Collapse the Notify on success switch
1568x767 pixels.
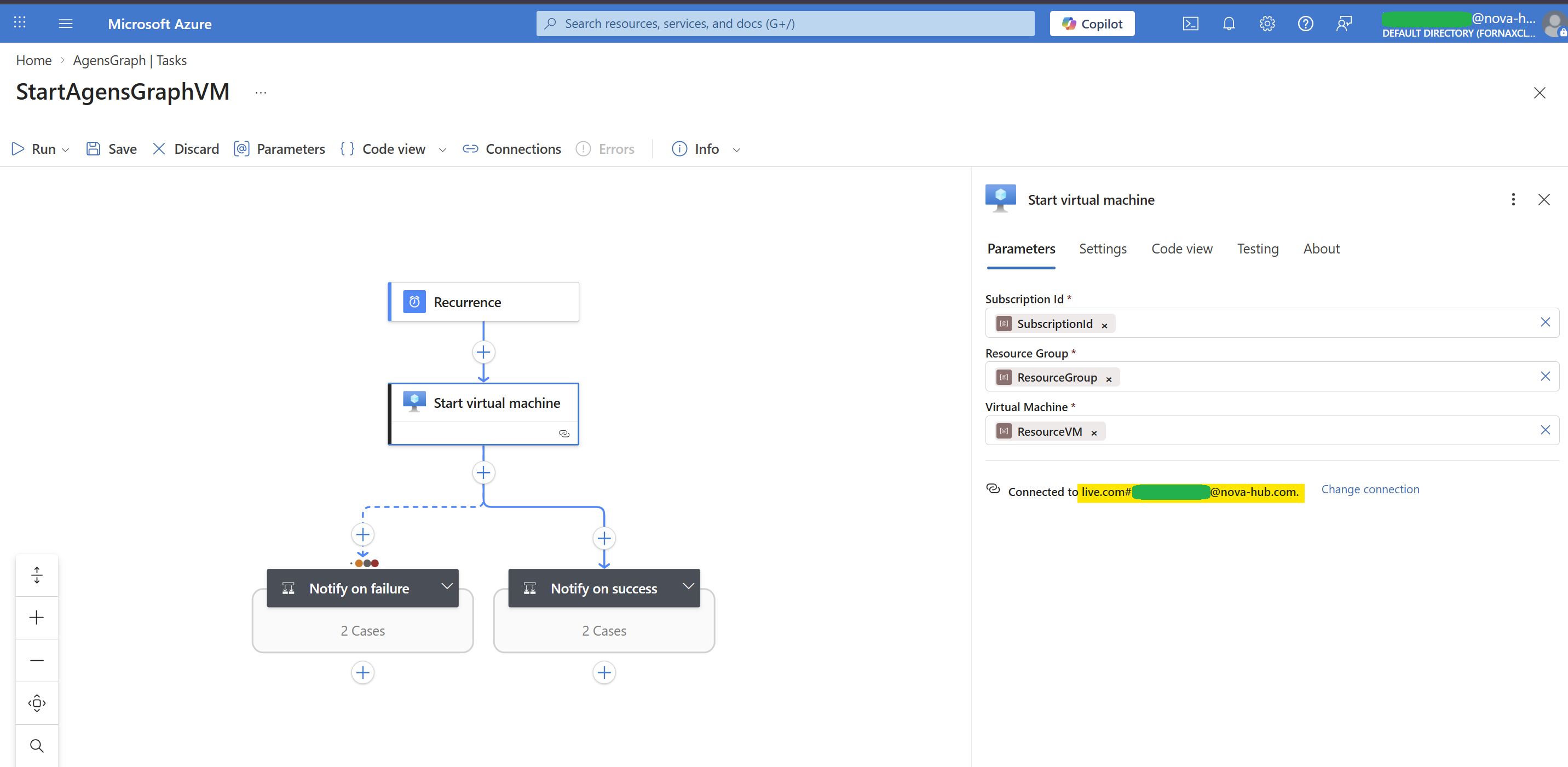click(x=688, y=586)
